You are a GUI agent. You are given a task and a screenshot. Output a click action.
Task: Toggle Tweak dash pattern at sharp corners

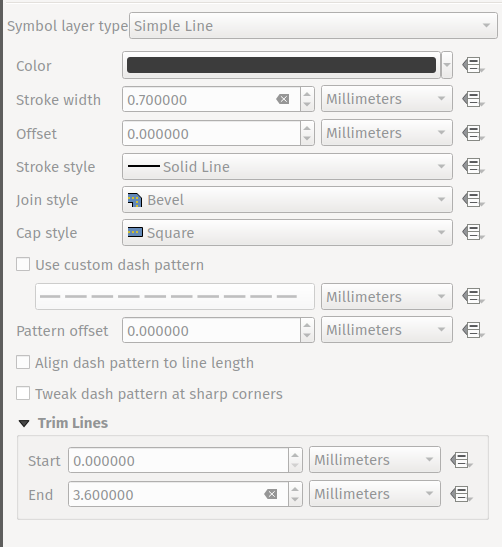(23, 394)
